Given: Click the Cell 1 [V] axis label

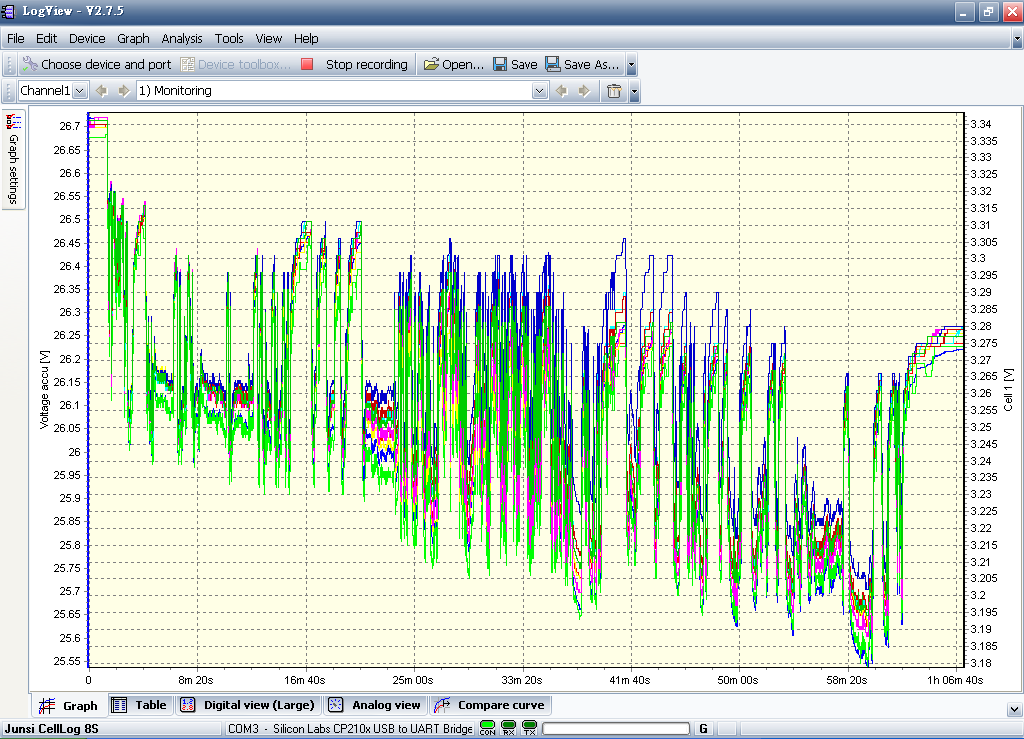Looking at the screenshot, I should coord(1008,390).
